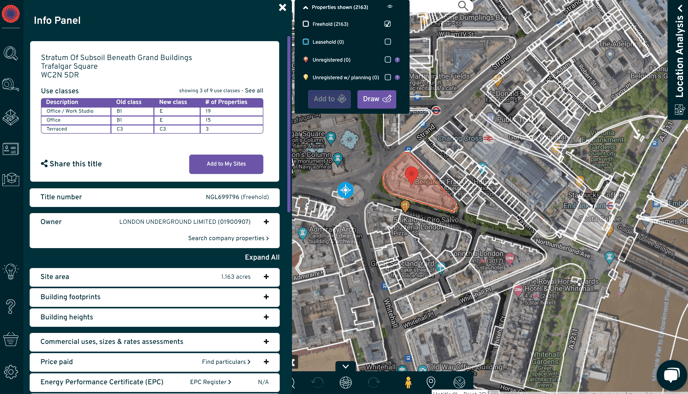Click the map search magnifier icon
The image size is (688, 394).
462,5
